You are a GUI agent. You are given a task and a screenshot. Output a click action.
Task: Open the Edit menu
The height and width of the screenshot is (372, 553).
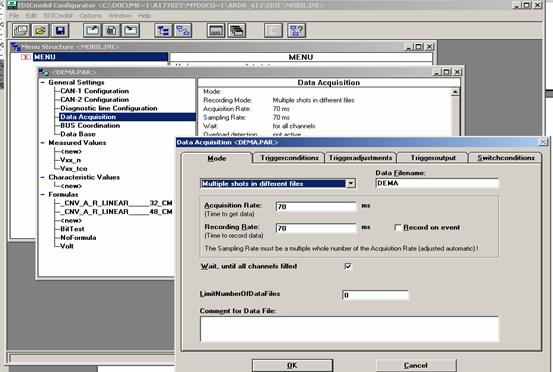(x=31, y=16)
